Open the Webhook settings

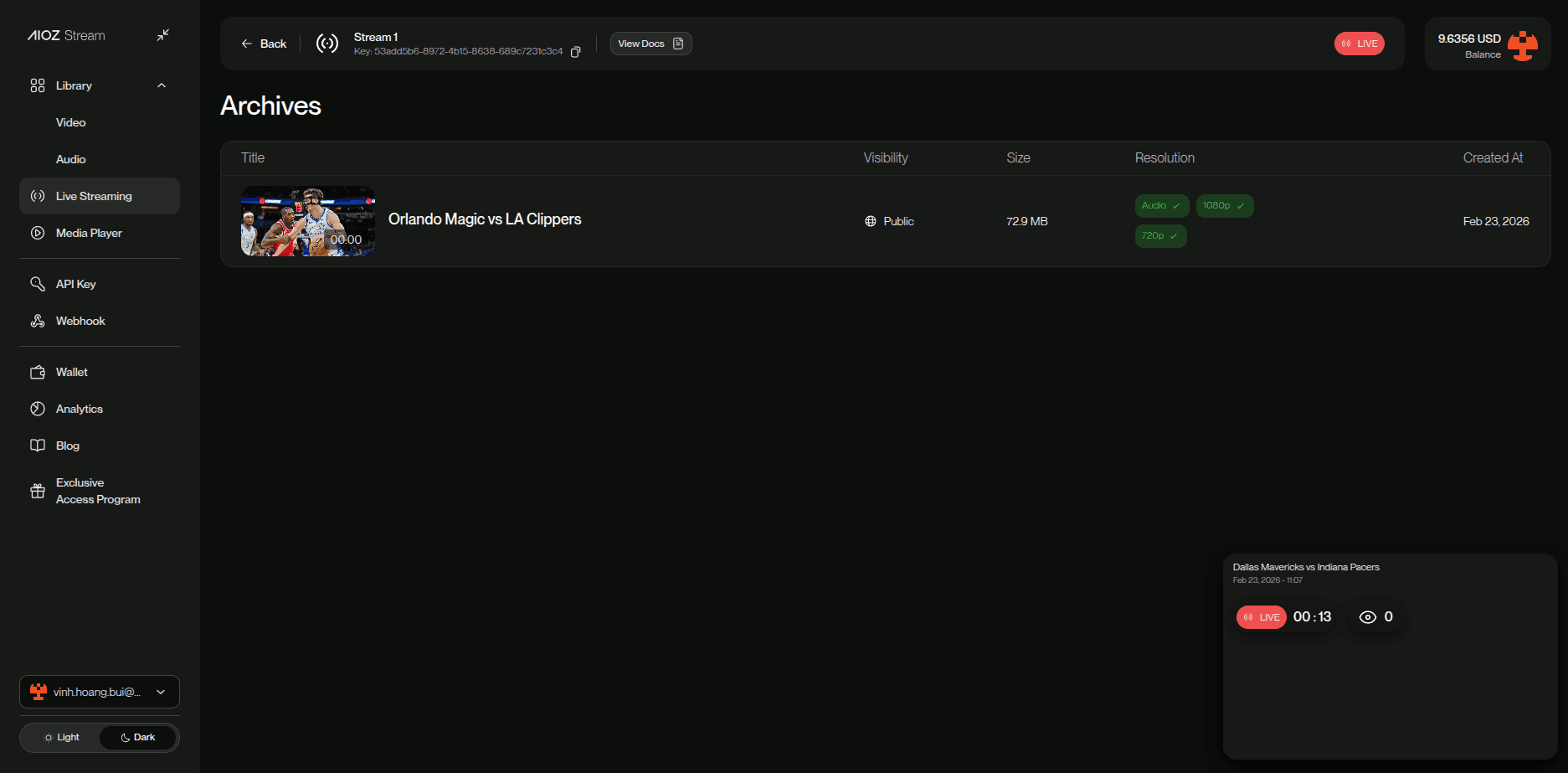tap(80, 321)
